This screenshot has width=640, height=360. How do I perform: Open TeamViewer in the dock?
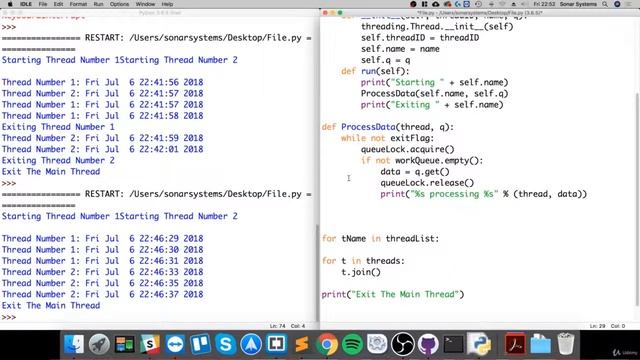point(175,344)
